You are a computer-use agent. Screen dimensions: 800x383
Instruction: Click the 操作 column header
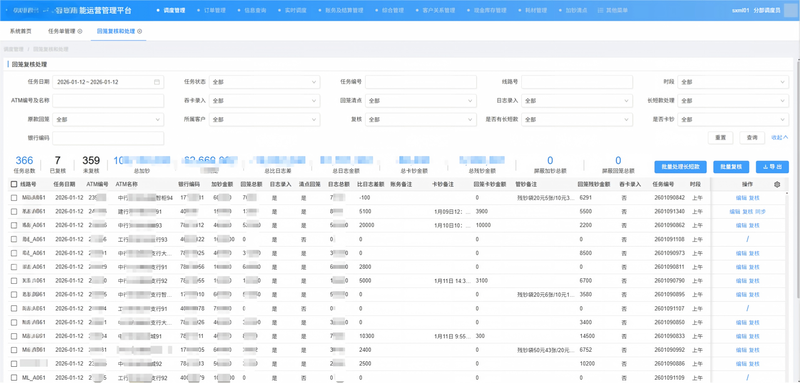pyautogui.click(x=747, y=184)
